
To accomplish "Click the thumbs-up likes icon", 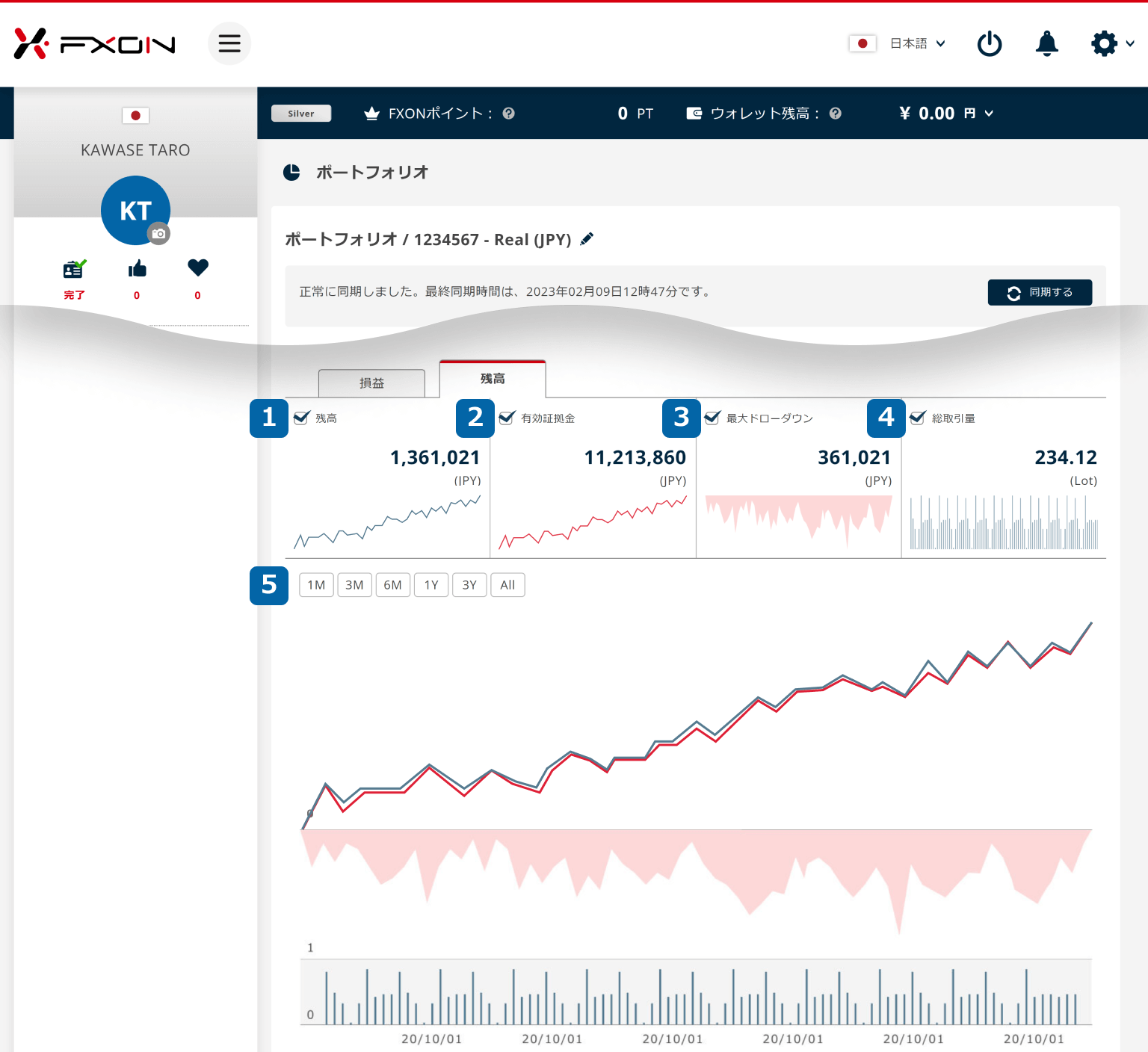I will tap(137, 268).
